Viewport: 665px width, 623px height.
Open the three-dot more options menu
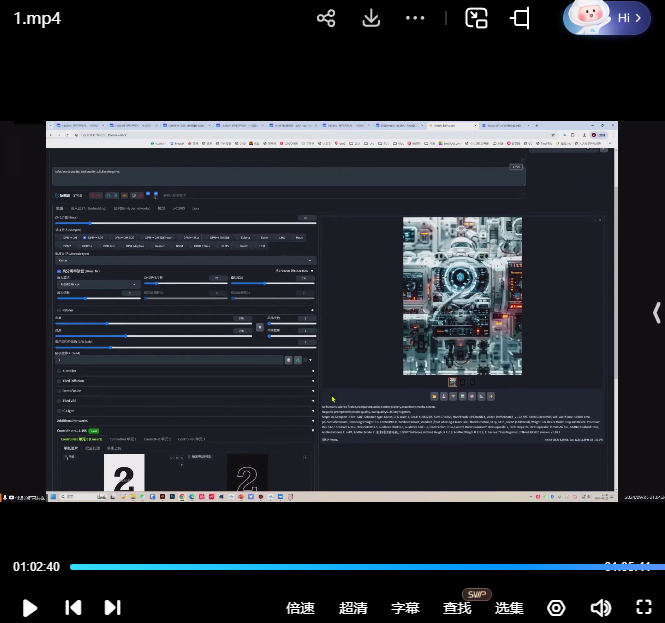click(415, 18)
